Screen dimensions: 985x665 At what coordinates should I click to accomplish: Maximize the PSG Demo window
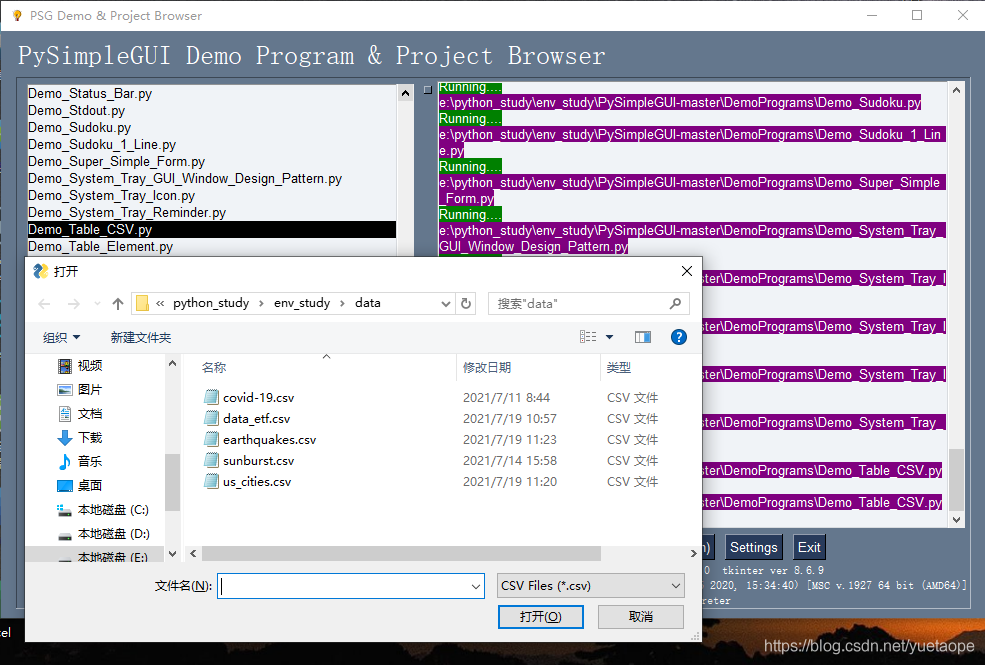(x=917, y=15)
